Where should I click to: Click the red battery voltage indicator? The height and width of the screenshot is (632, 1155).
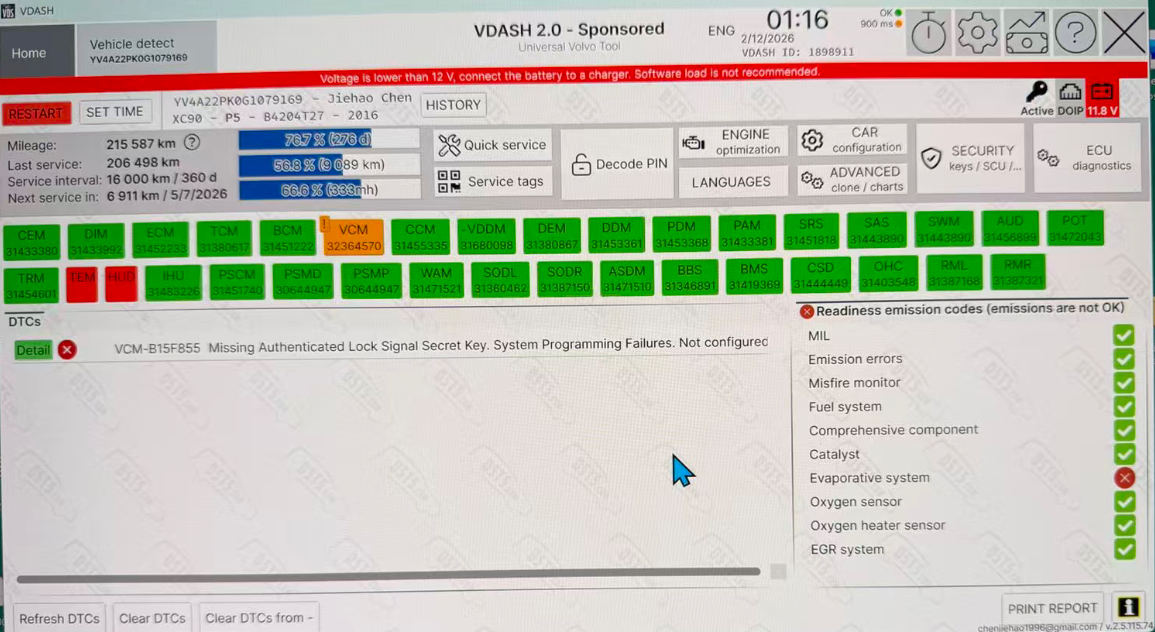[1102, 96]
